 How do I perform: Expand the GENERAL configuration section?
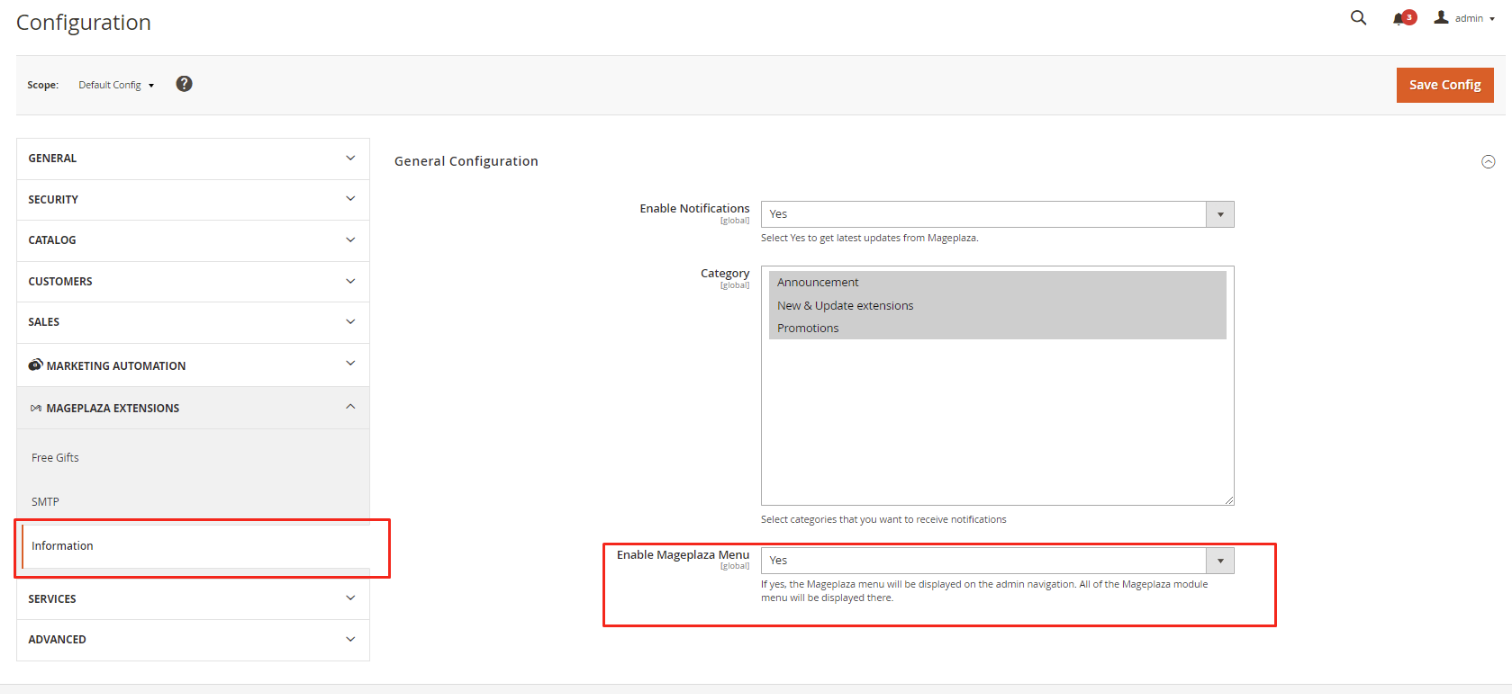click(x=193, y=158)
